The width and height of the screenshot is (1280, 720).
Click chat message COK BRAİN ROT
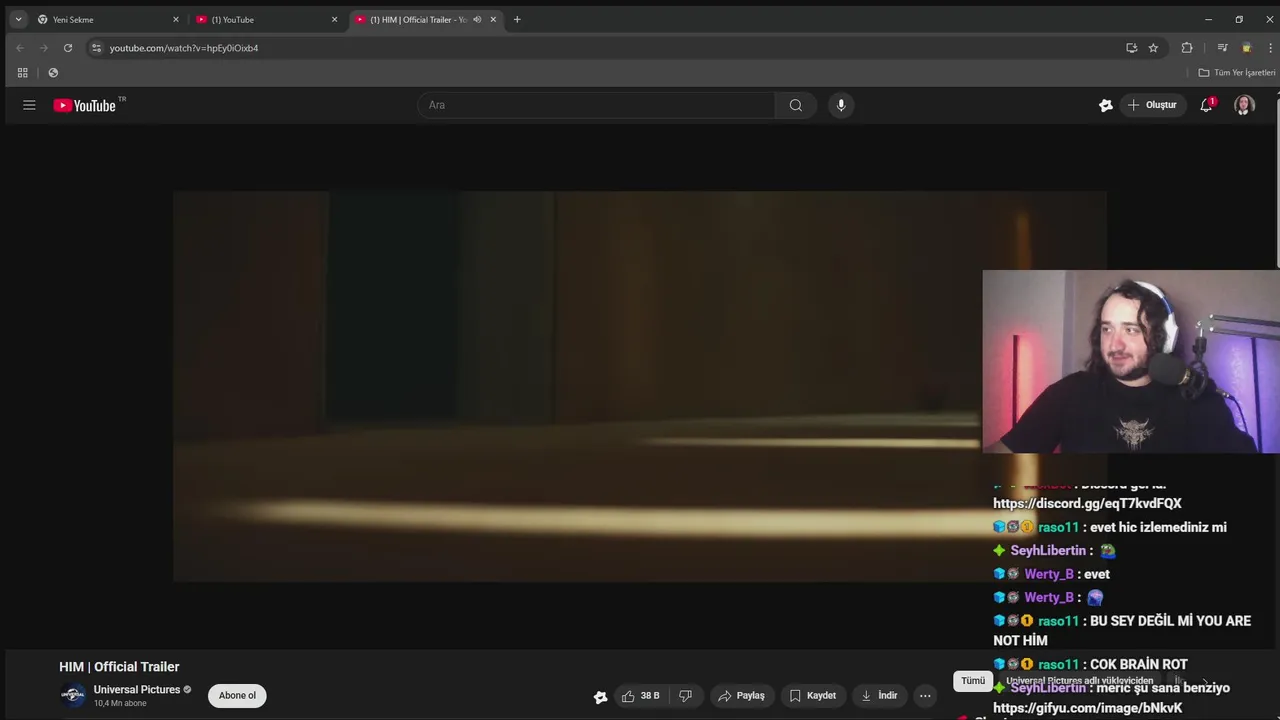(x=1139, y=664)
